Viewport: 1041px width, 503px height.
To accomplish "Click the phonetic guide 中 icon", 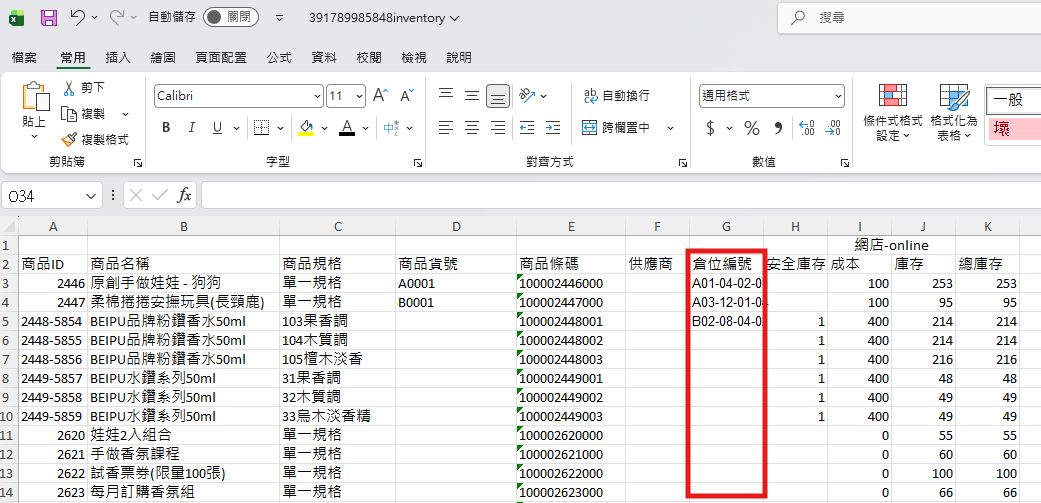I will pyautogui.click(x=391, y=127).
